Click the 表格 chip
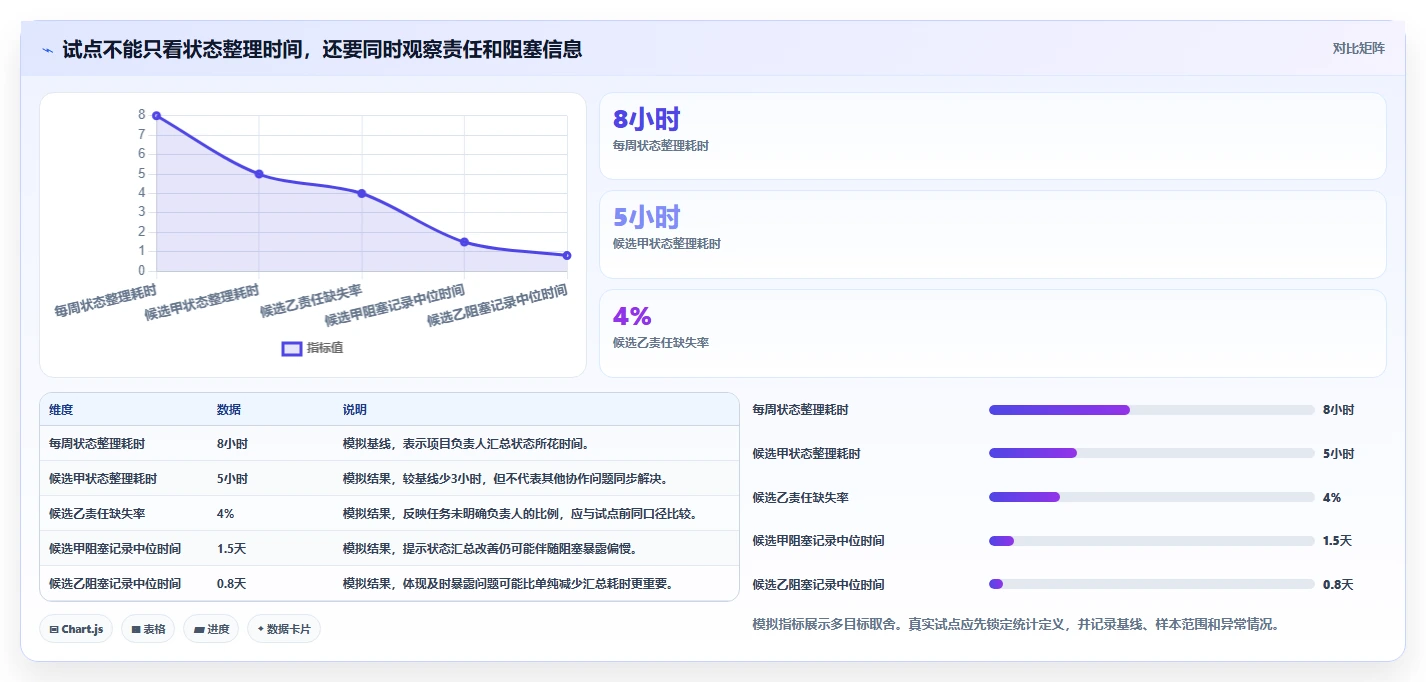This screenshot has height=682, width=1426. (148, 629)
